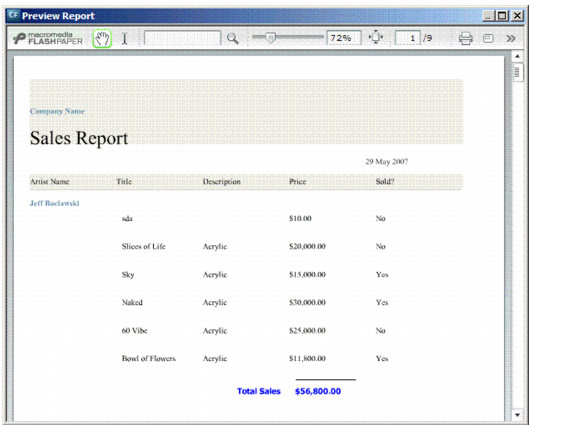Click the magnifier search icon
Screen dimensions: 576x425
(x=233, y=38)
